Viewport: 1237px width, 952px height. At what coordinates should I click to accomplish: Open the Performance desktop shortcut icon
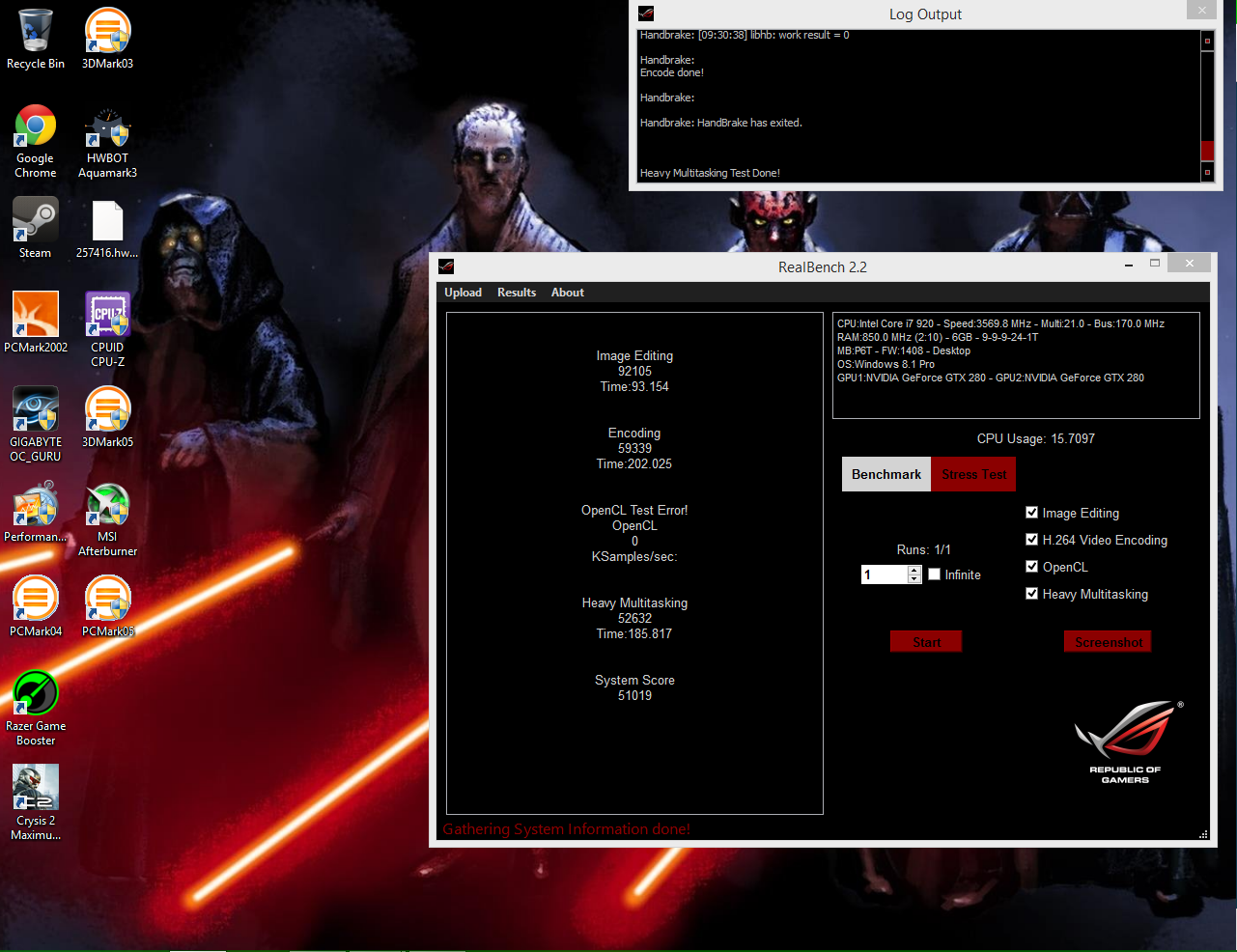pos(36,511)
